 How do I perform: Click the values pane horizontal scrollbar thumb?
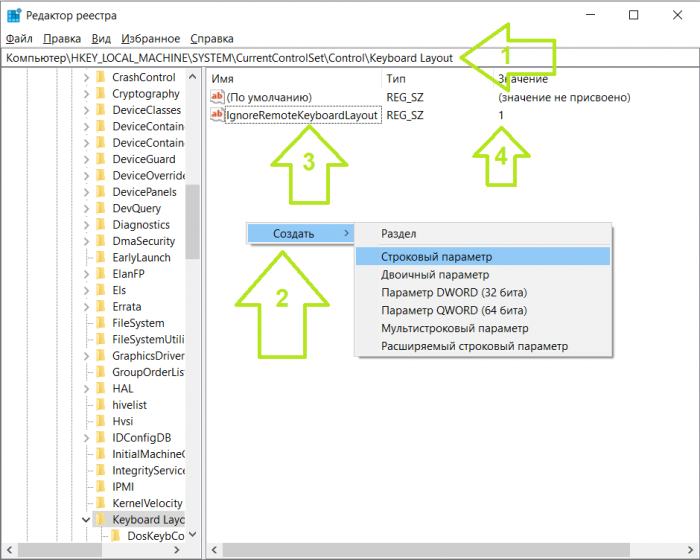pos(426,550)
